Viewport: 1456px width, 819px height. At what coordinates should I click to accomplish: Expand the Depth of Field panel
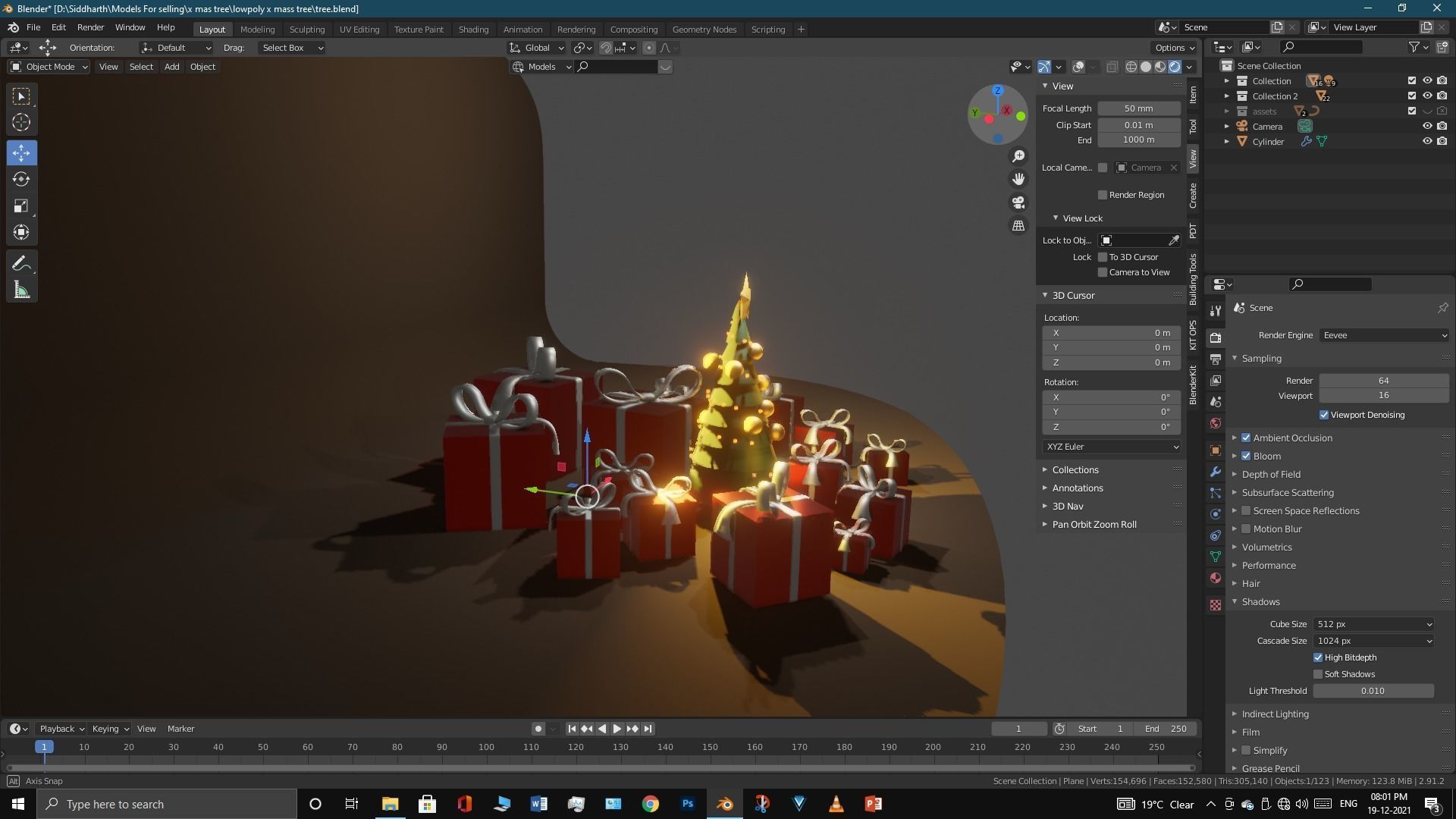tap(1271, 474)
